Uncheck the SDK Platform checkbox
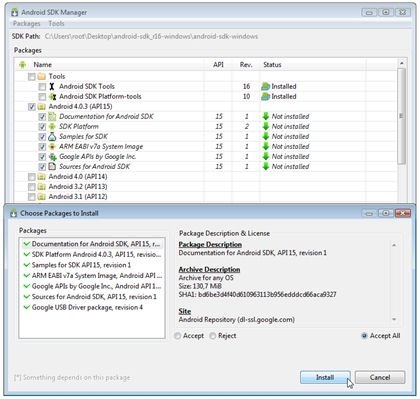Image resolution: width=420 pixels, height=399 pixels. pyautogui.click(x=42, y=127)
